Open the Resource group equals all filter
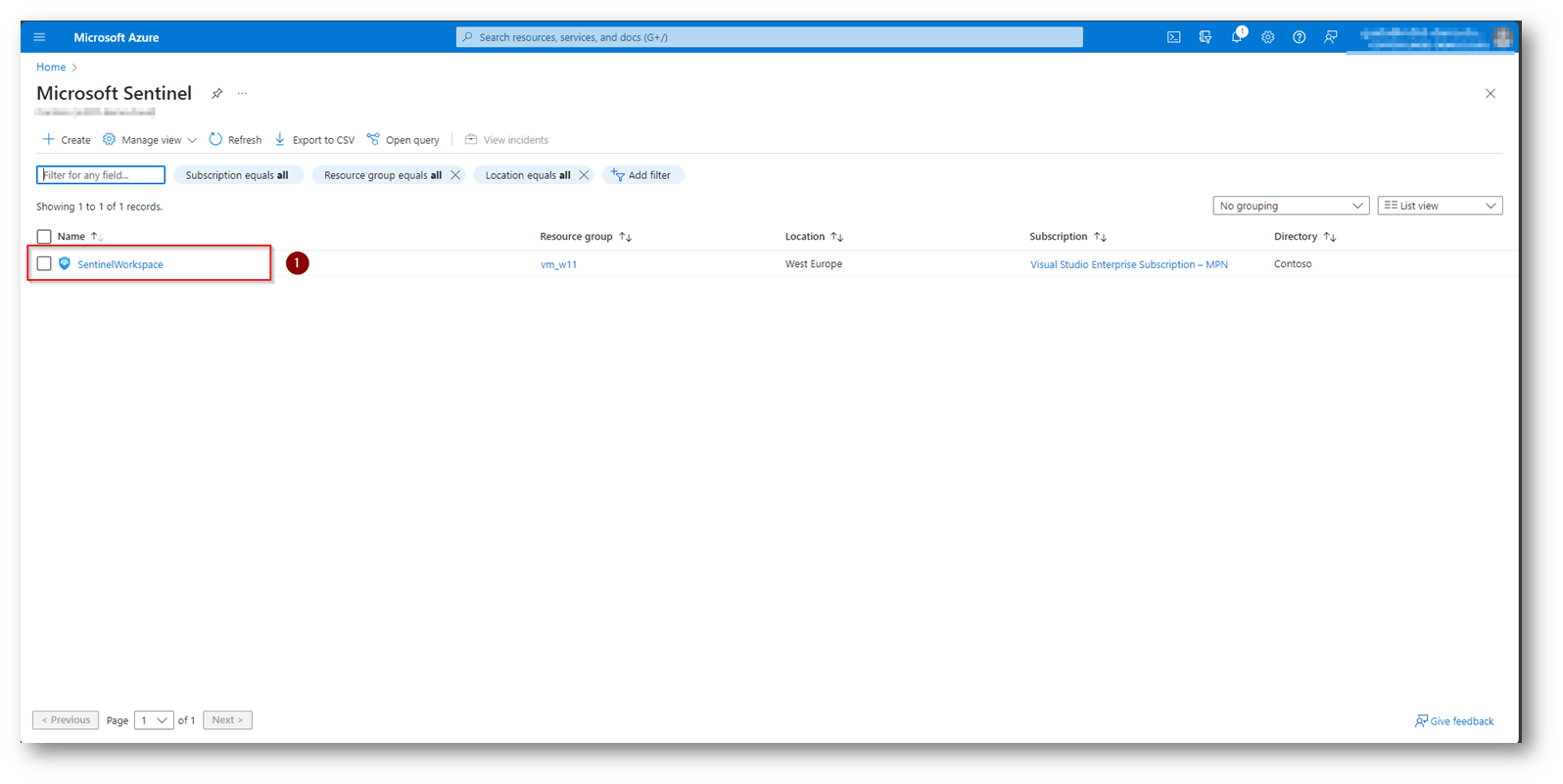The image size is (1563, 784). point(383,175)
